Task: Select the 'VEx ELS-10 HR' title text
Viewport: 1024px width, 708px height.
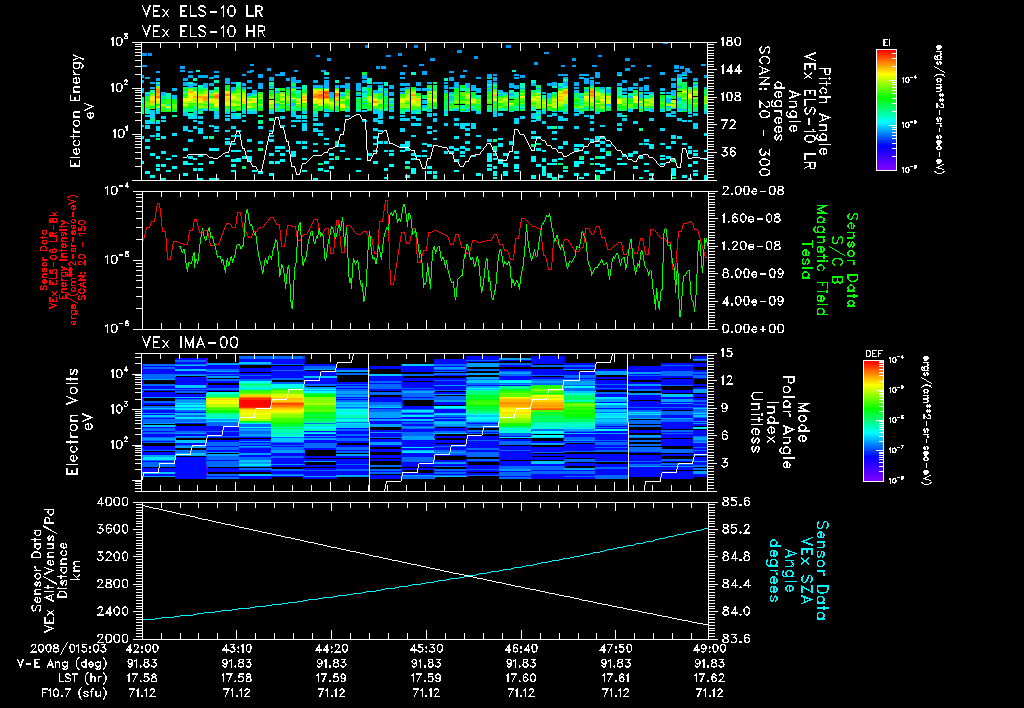Action: pos(203,31)
